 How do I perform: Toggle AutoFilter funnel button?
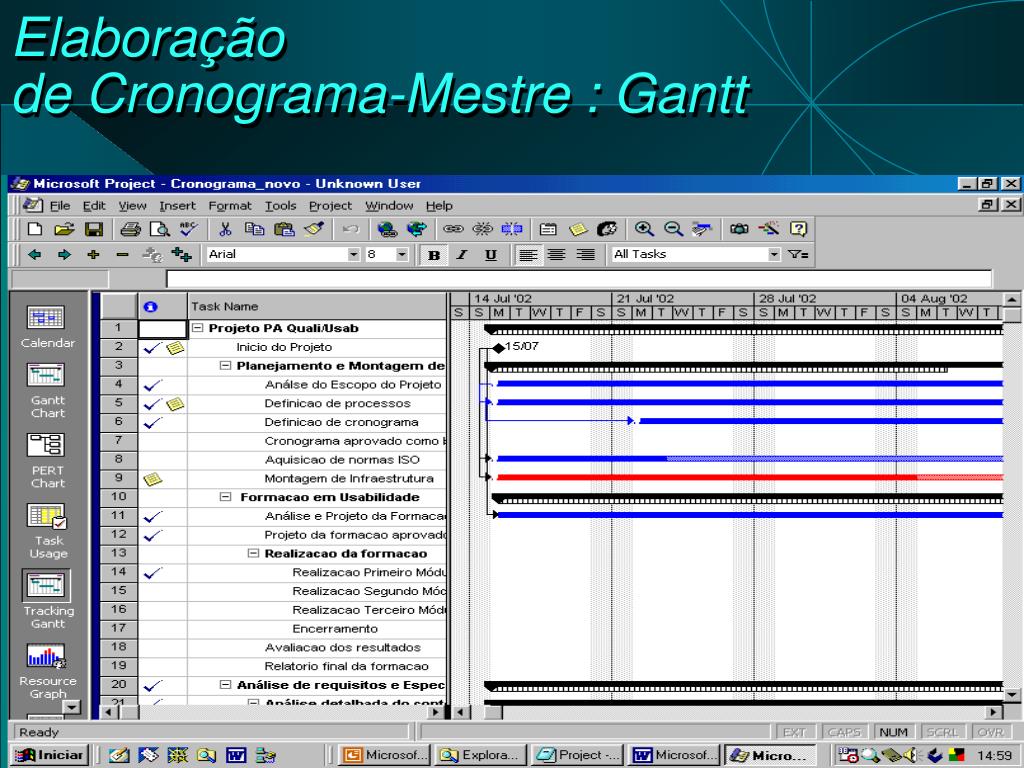798,255
